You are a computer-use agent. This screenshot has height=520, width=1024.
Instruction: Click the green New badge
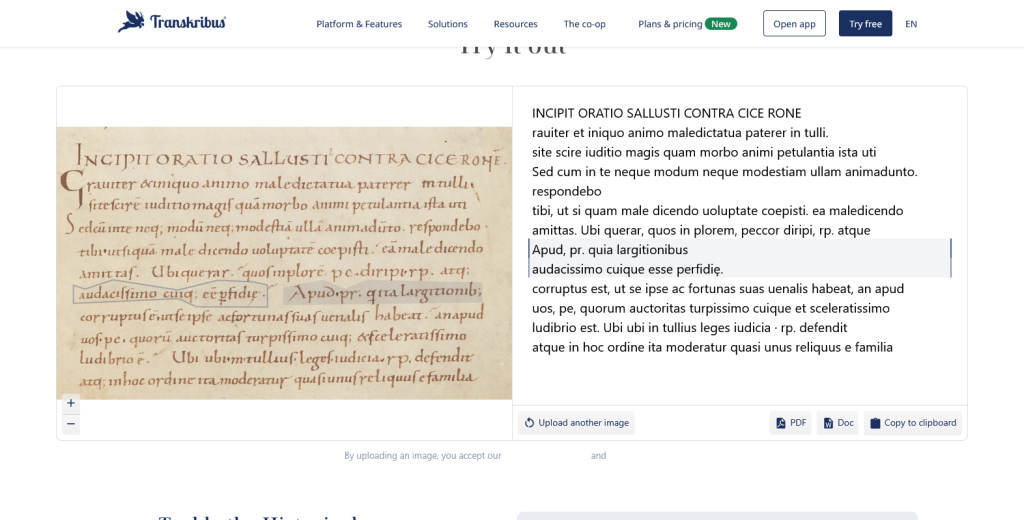pos(720,24)
